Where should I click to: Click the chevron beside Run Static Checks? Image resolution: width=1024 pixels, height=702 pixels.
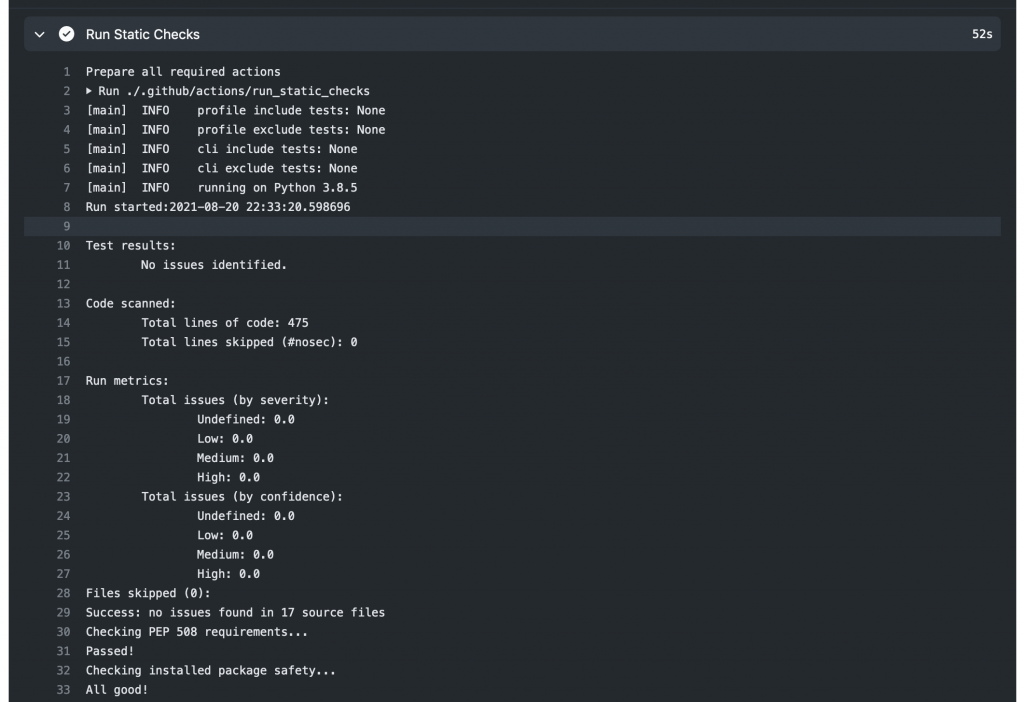[x=41, y=33]
